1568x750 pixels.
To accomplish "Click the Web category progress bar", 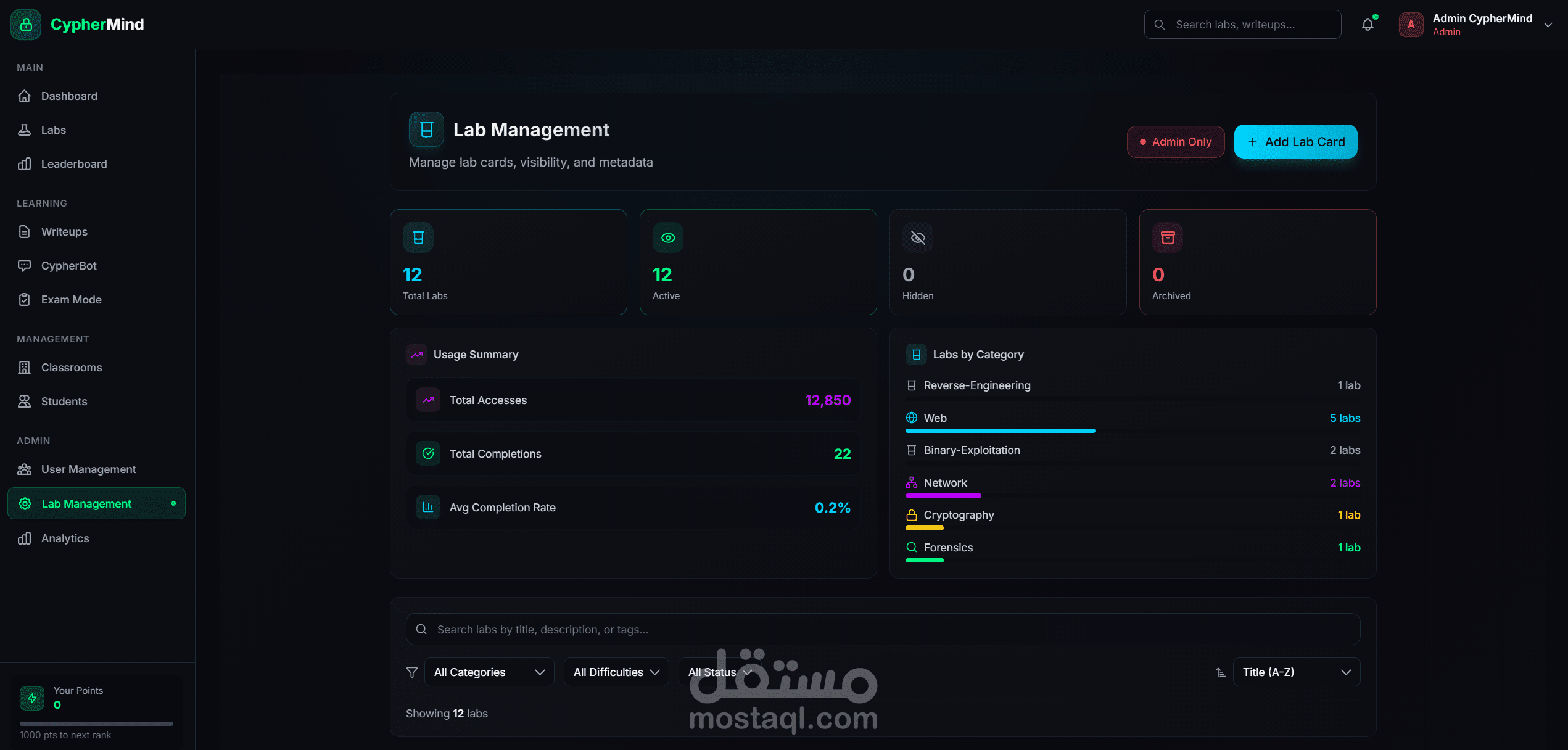I will 1000,431.
